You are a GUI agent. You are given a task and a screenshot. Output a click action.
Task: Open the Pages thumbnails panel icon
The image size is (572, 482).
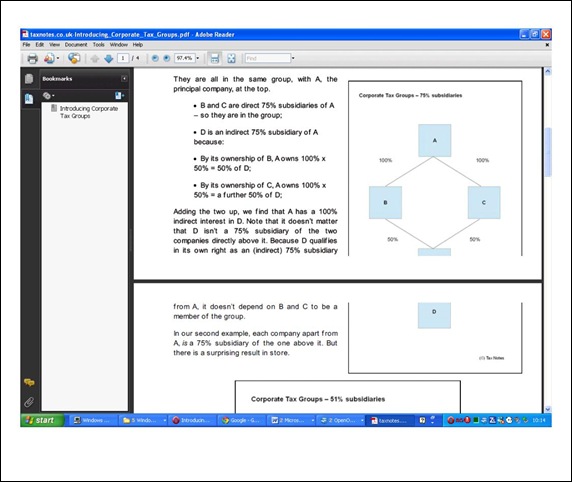[x=29, y=79]
